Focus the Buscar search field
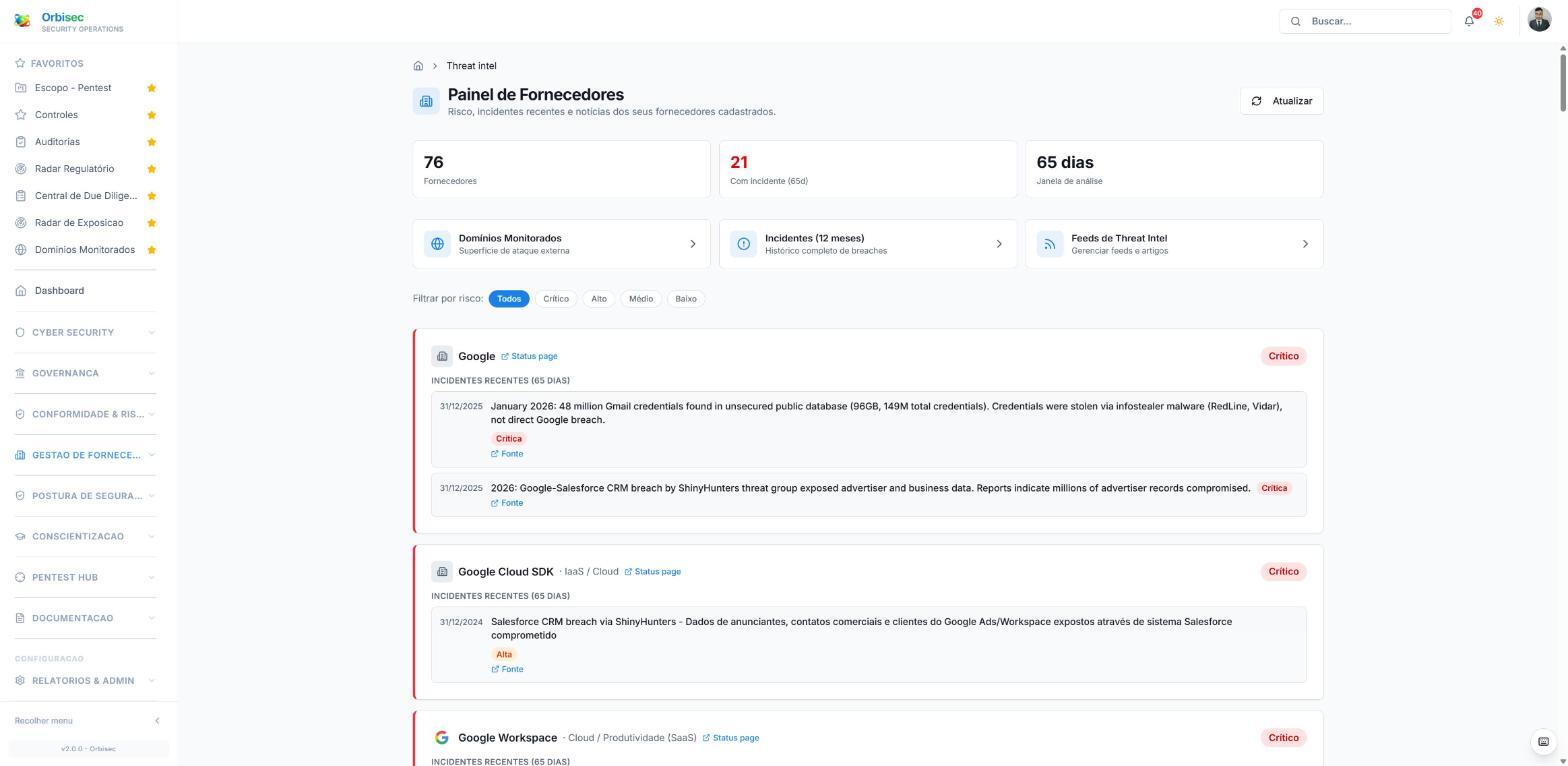1568x766 pixels. 1365,21
